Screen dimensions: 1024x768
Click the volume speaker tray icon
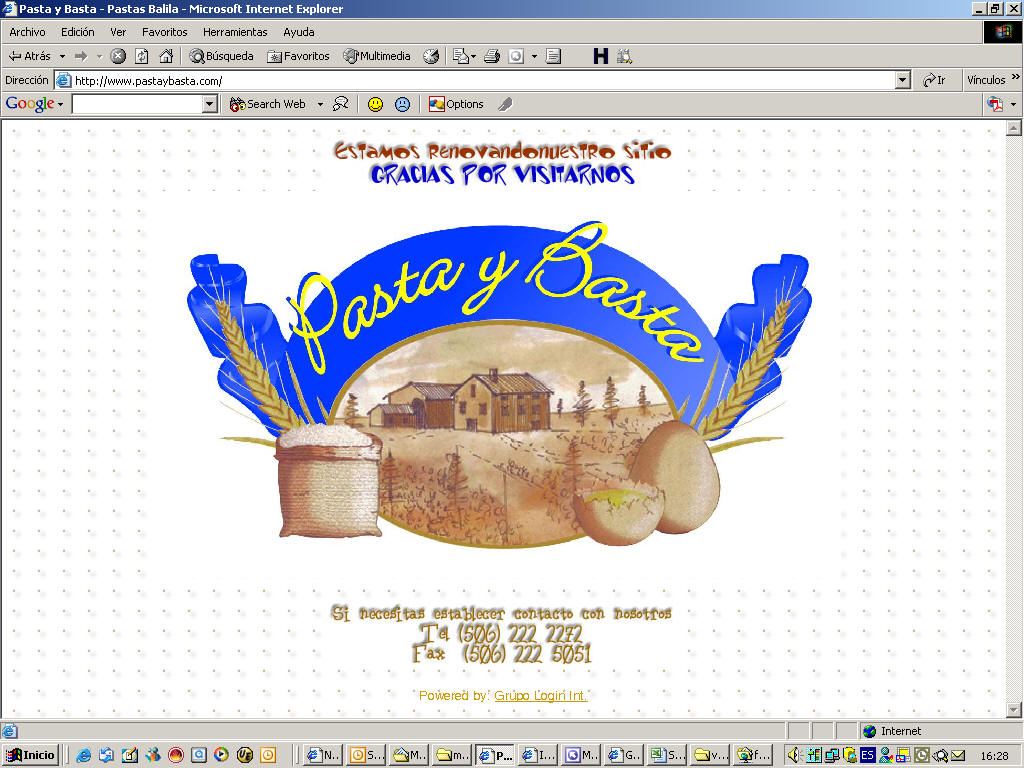point(794,755)
